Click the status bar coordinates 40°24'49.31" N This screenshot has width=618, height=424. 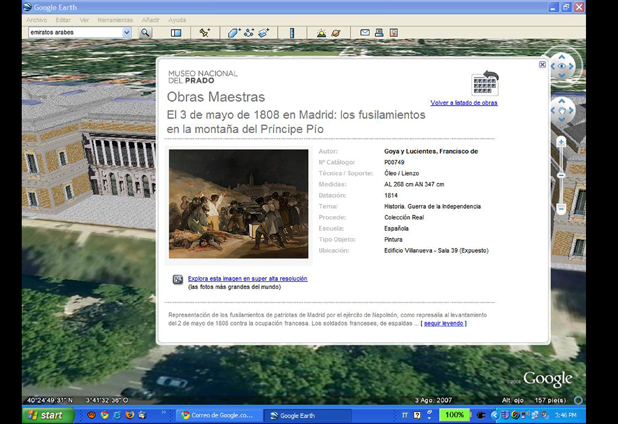pyautogui.click(x=50, y=400)
